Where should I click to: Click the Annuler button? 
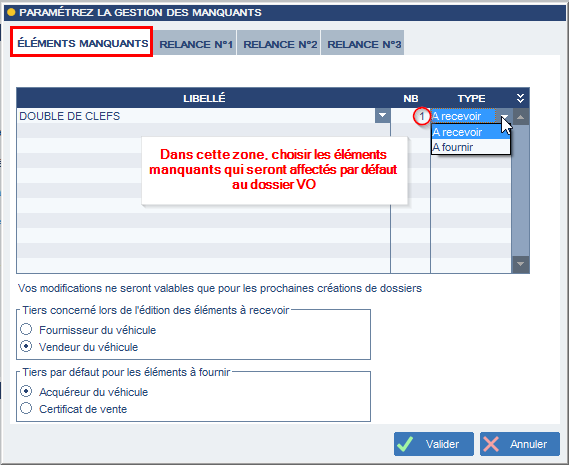tap(520, 444)
